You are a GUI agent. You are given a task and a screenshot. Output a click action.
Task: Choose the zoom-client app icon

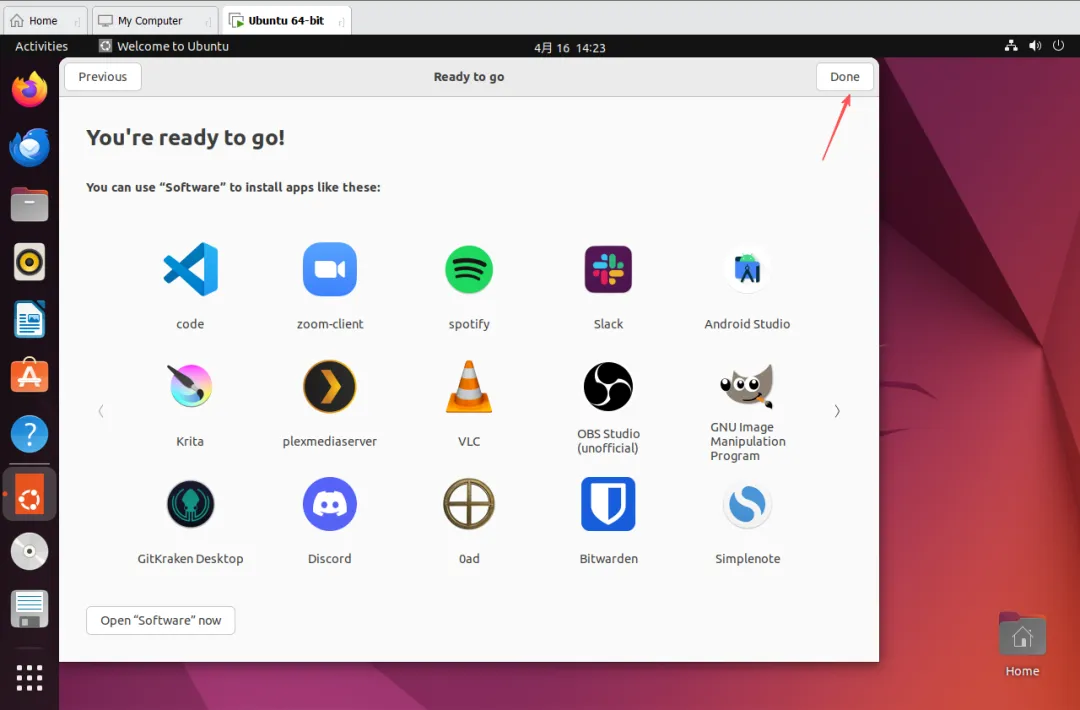330,269
